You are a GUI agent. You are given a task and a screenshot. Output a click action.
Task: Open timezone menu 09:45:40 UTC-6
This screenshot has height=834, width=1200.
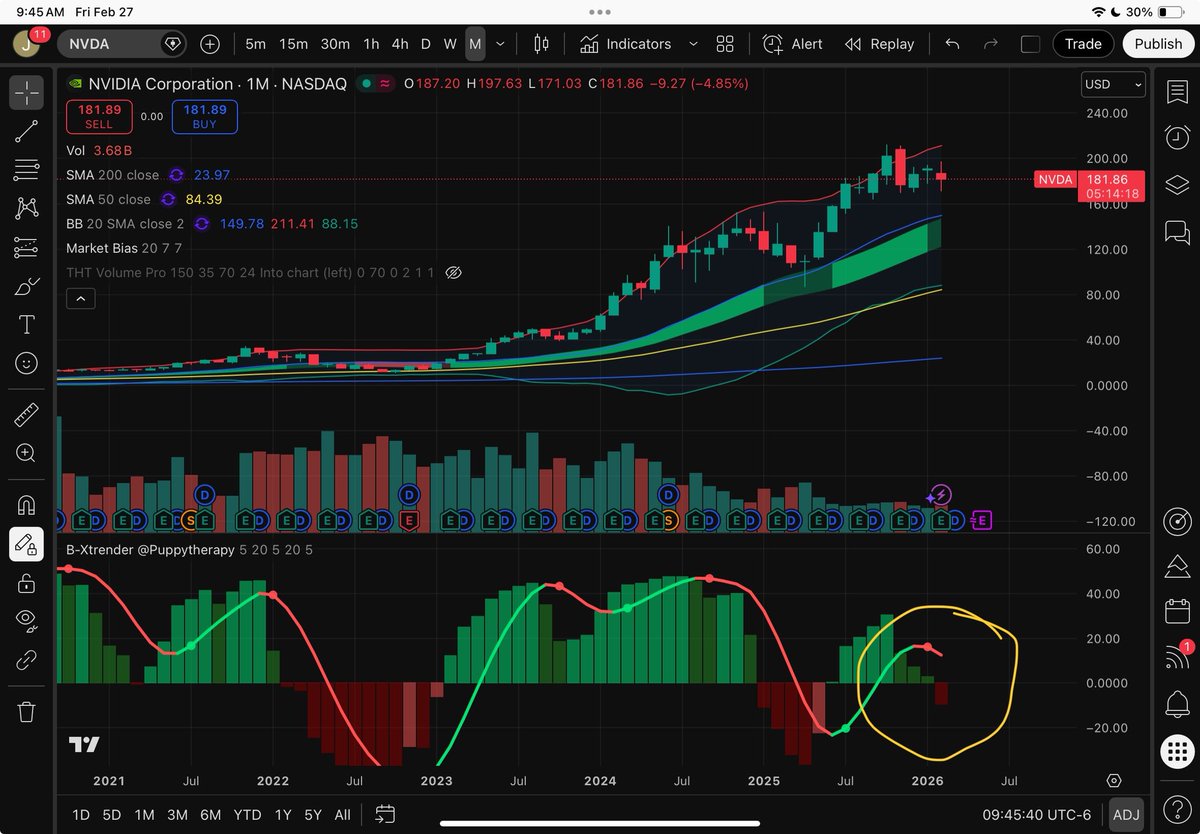point(1039,815)
